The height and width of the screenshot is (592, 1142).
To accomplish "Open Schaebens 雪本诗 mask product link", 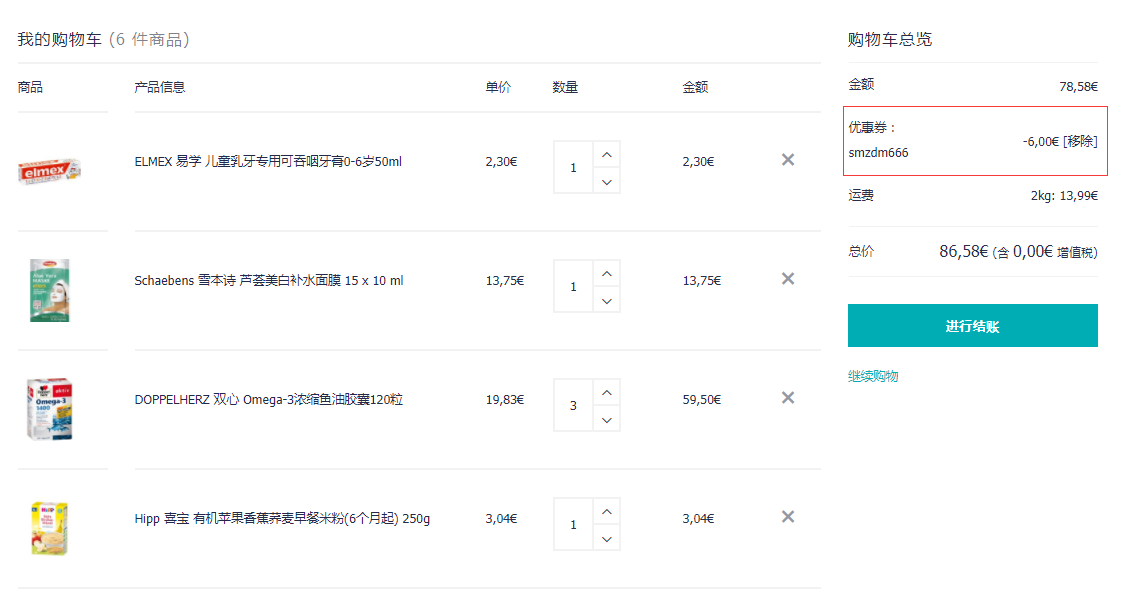I will pyautogui.click(x=269, y=280).
